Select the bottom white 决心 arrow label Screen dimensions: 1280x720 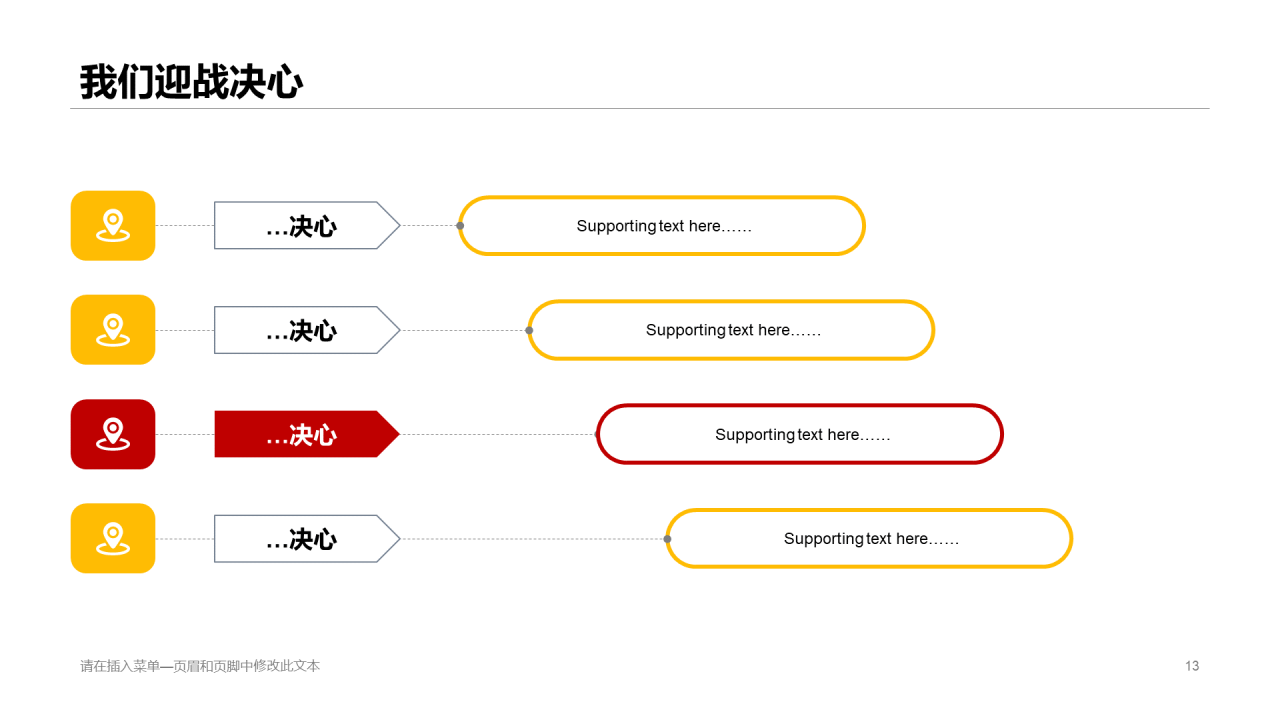307,539
